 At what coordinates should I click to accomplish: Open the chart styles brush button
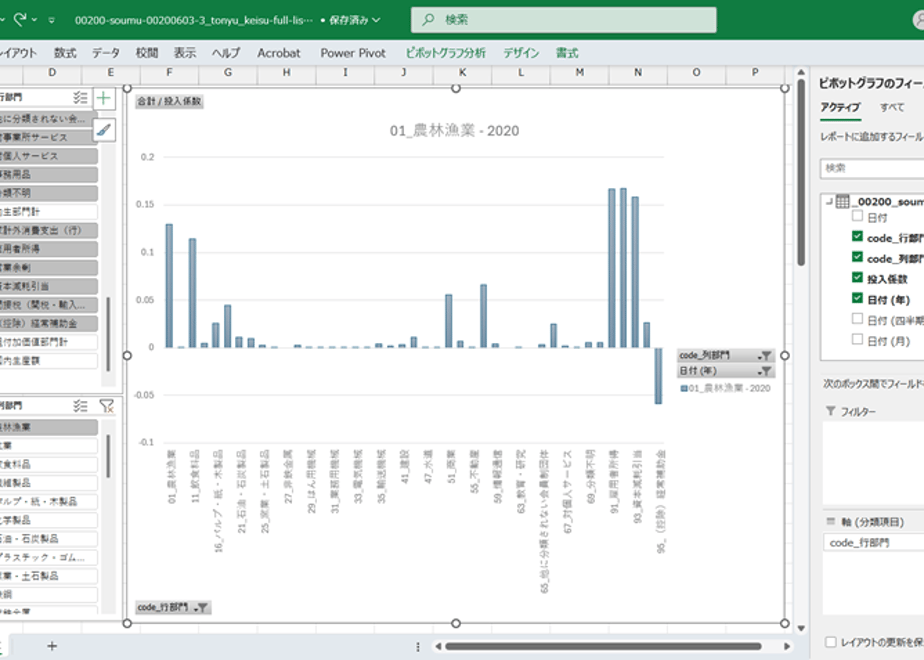tap(104, 130)
